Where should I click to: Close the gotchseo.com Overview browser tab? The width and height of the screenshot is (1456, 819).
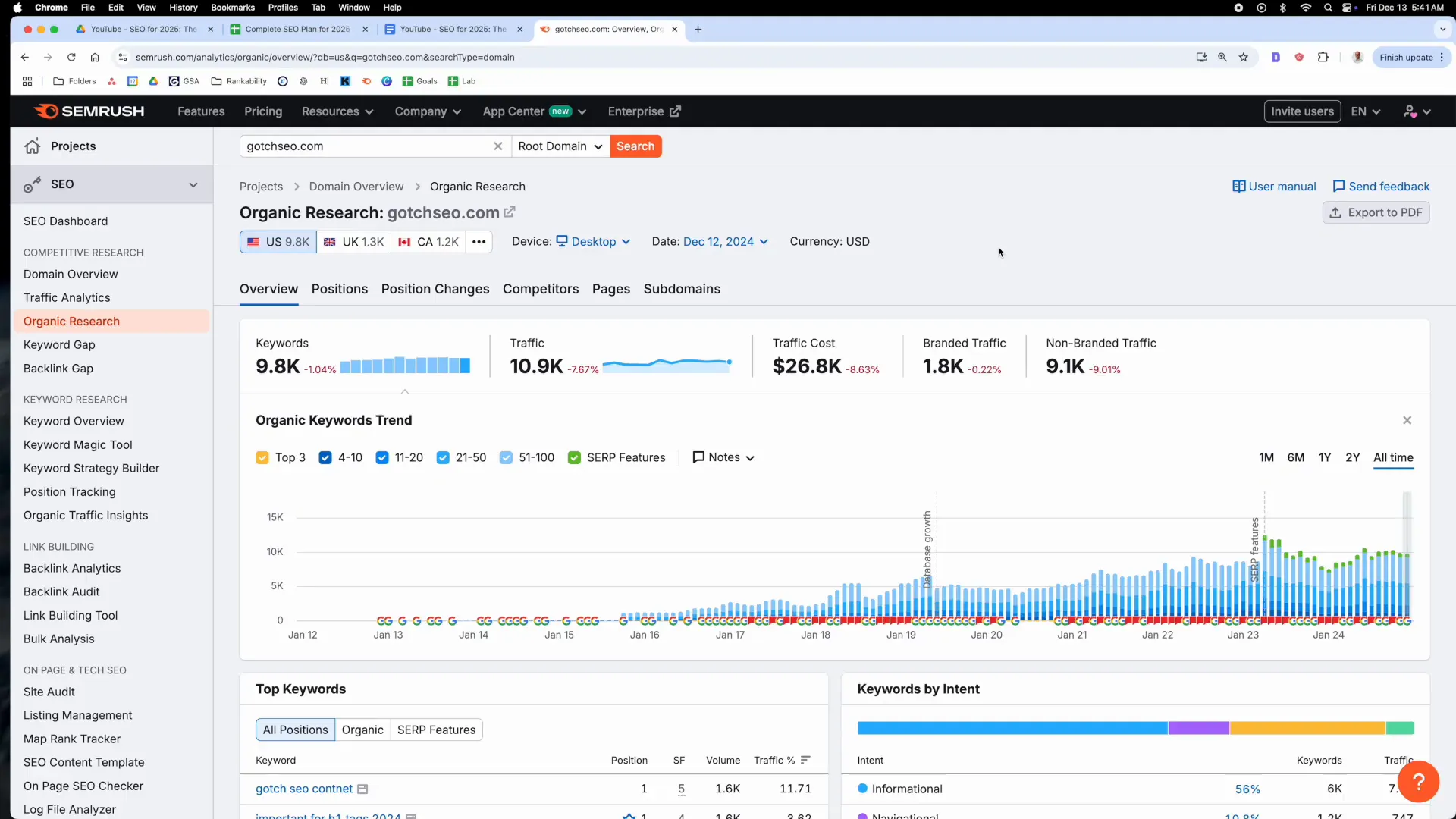pos(674,30)
